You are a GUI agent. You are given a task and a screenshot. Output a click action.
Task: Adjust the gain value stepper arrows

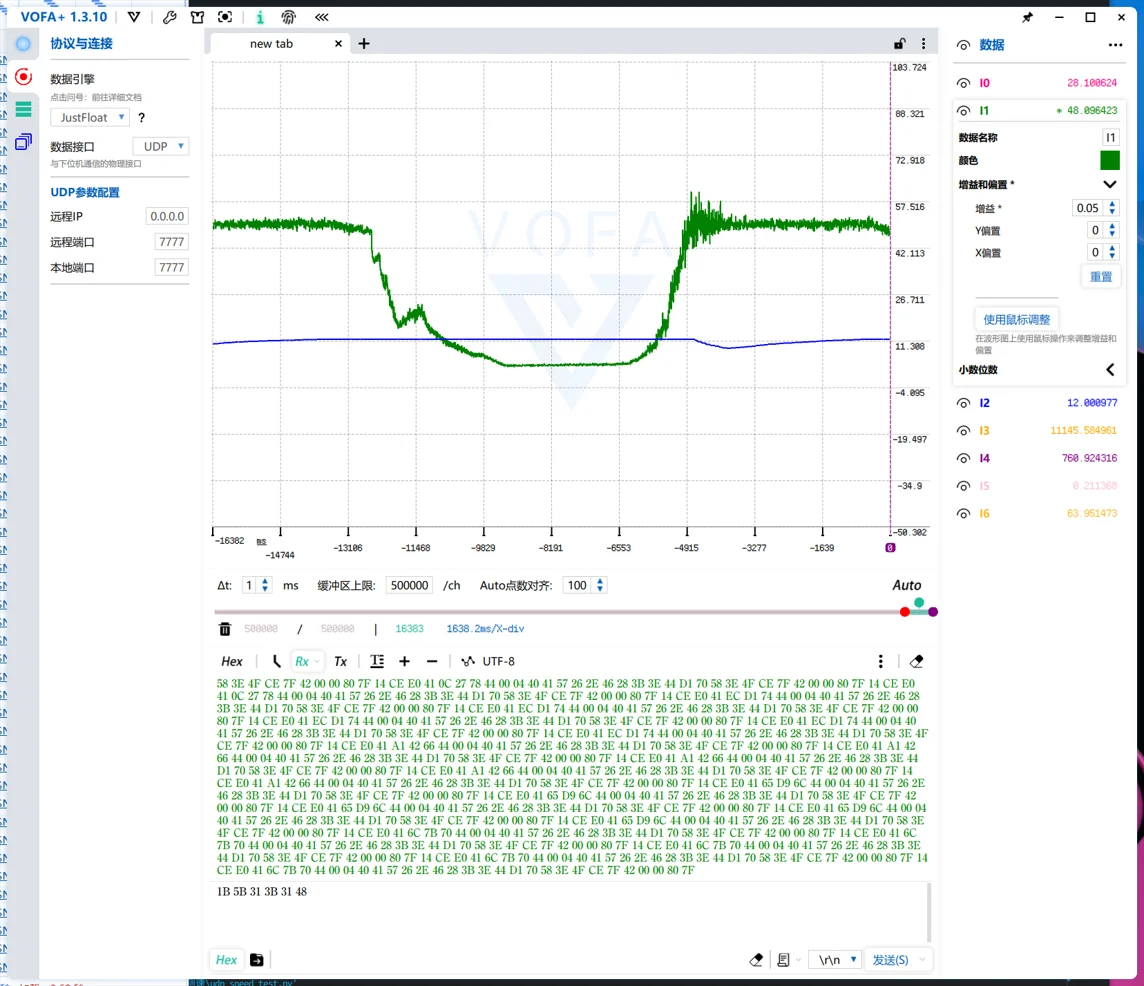1112,208
